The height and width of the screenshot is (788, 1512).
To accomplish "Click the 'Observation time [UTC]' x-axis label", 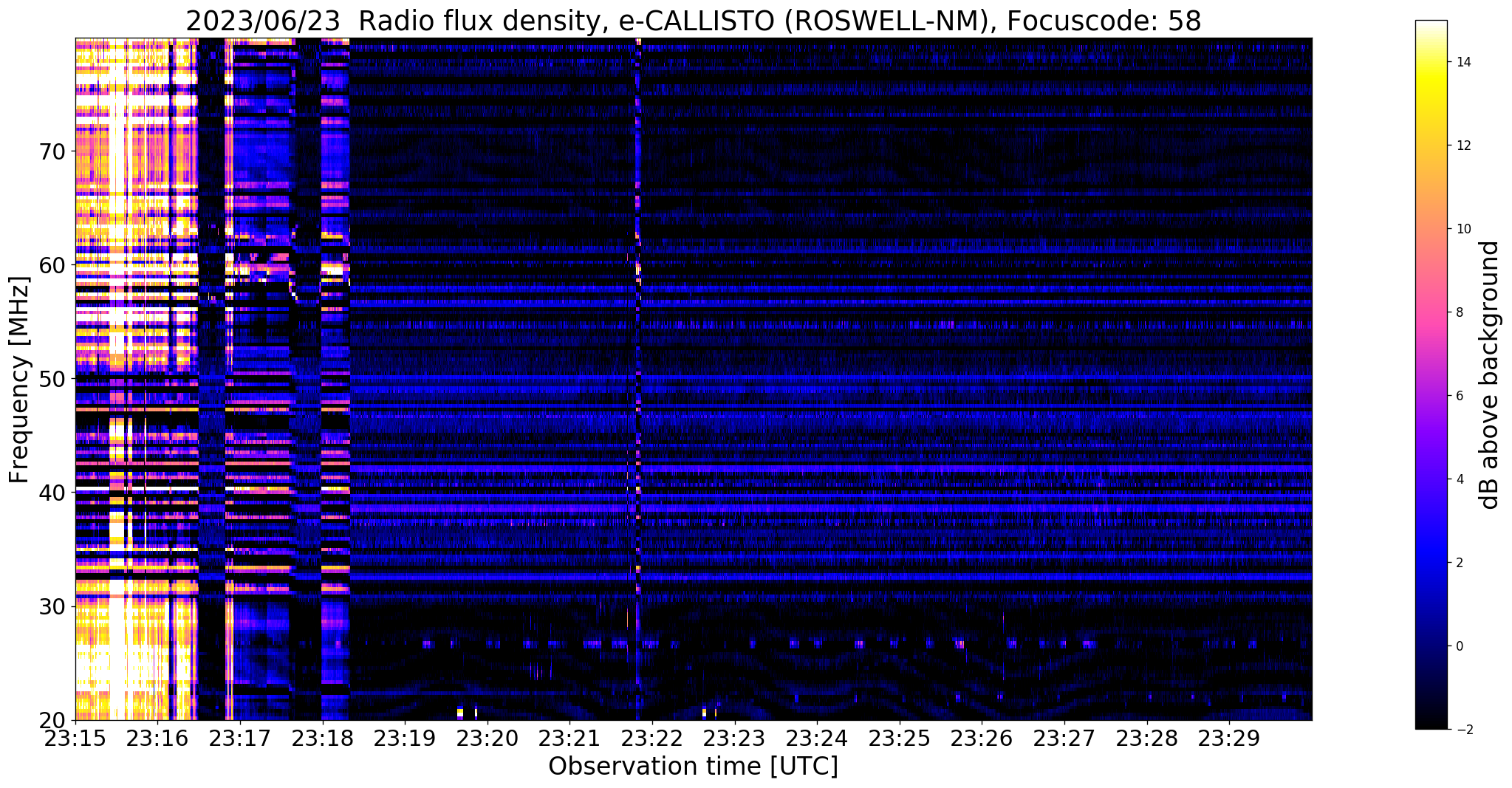I will coord(693,767).
